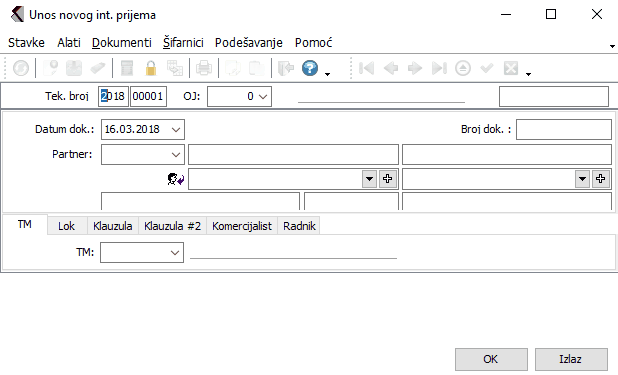Expand first partner address combo arrow
This screenshot has height=375, width=618.
click(x=369, y=179)
